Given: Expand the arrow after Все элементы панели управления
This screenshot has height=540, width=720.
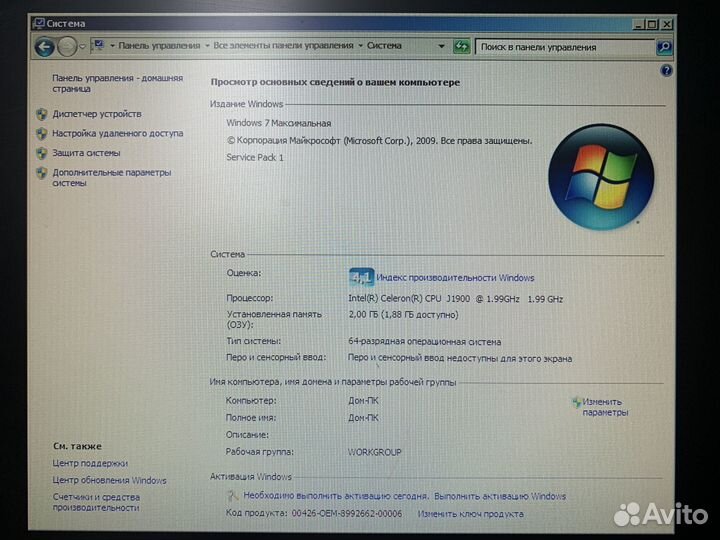Looking at the screenshot, I should (x=360, y=46).
